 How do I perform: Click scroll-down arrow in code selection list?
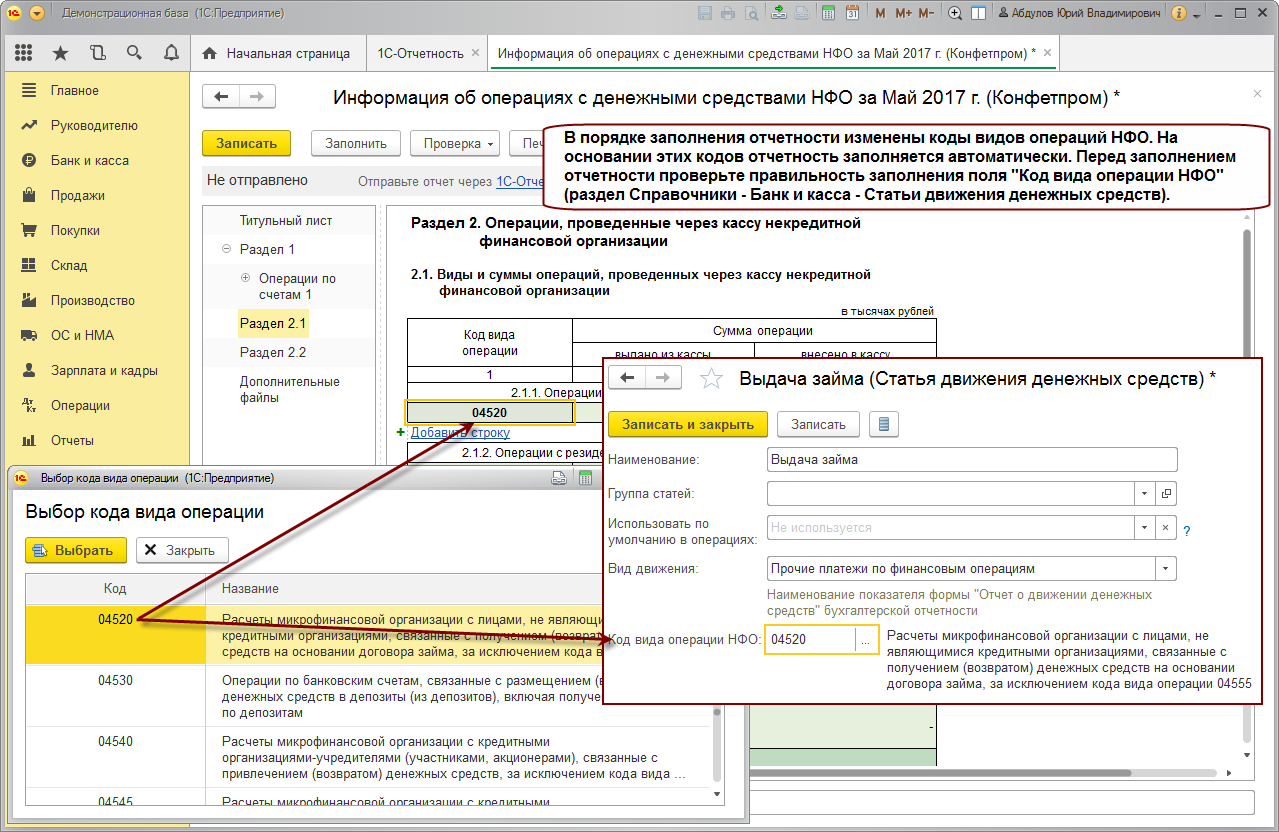pos(716,792)
